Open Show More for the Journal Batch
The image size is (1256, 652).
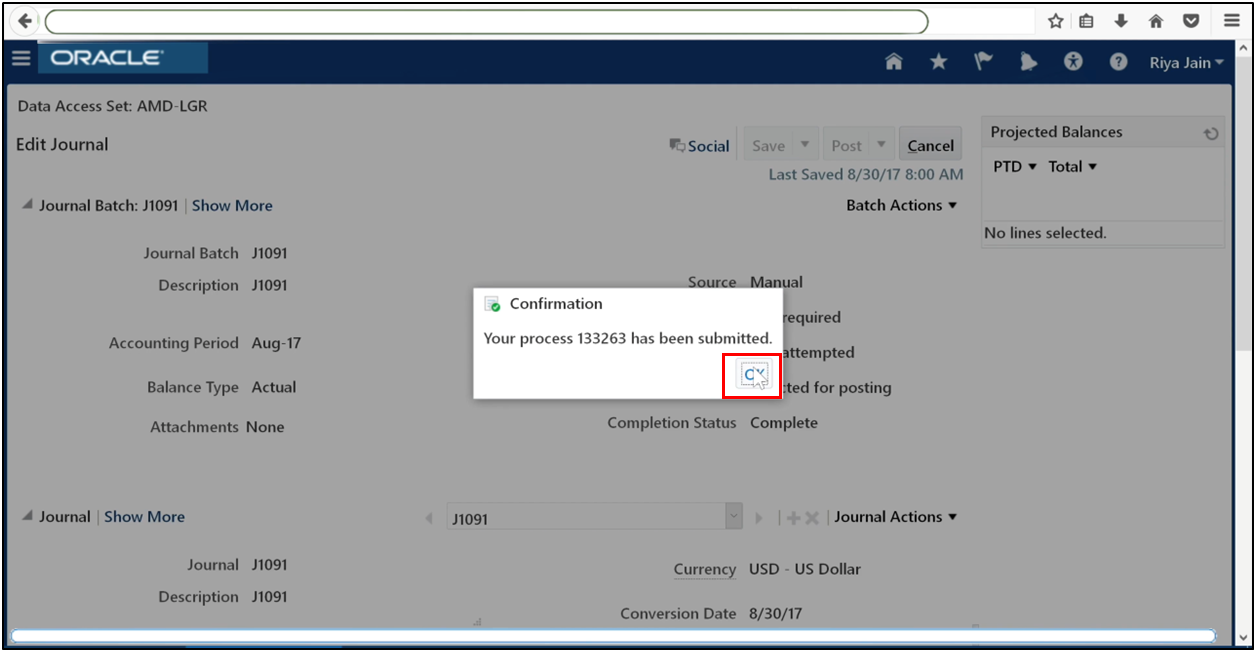[232, 205]
